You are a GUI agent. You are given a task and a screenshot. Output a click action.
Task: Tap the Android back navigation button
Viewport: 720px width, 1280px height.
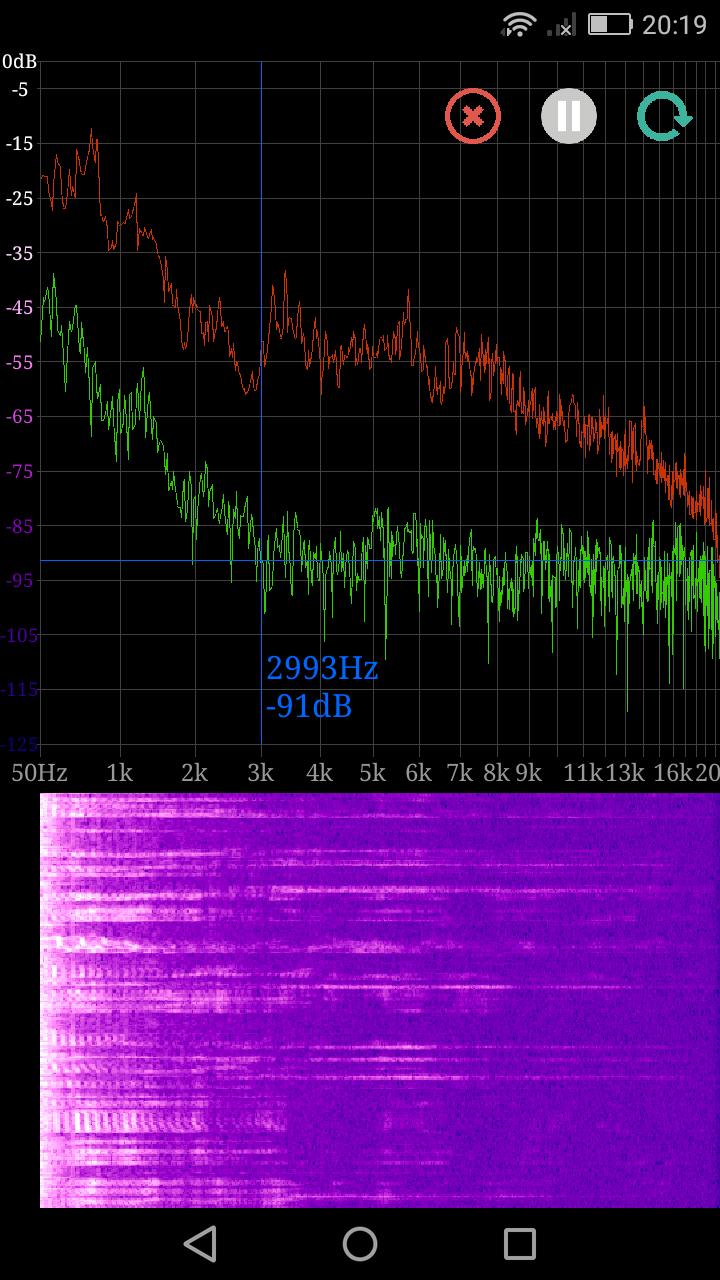(x=200, y=1244)
